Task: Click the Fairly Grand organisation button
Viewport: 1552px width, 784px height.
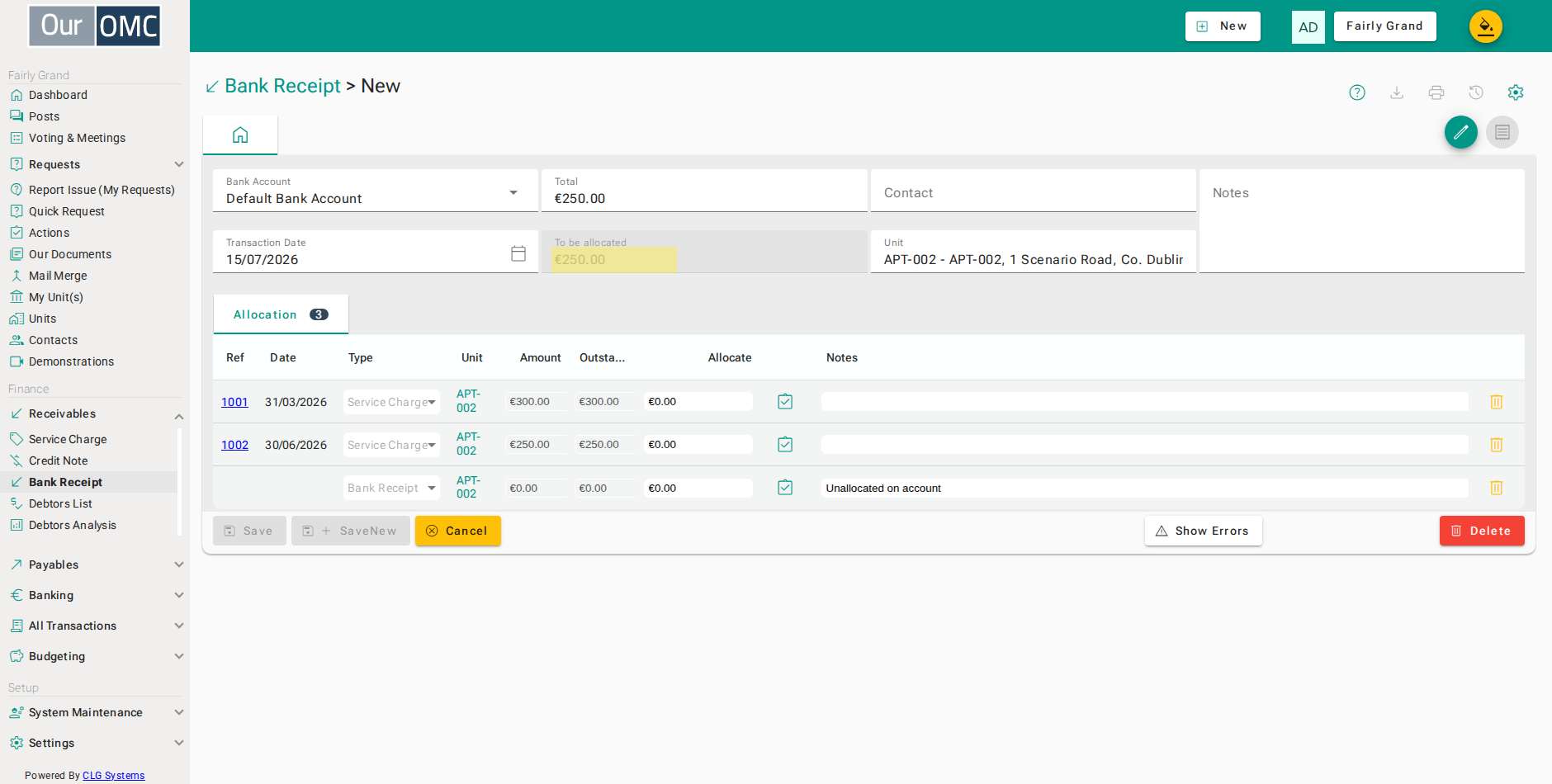Action: pyautogui.click(x=1385, y=26)
